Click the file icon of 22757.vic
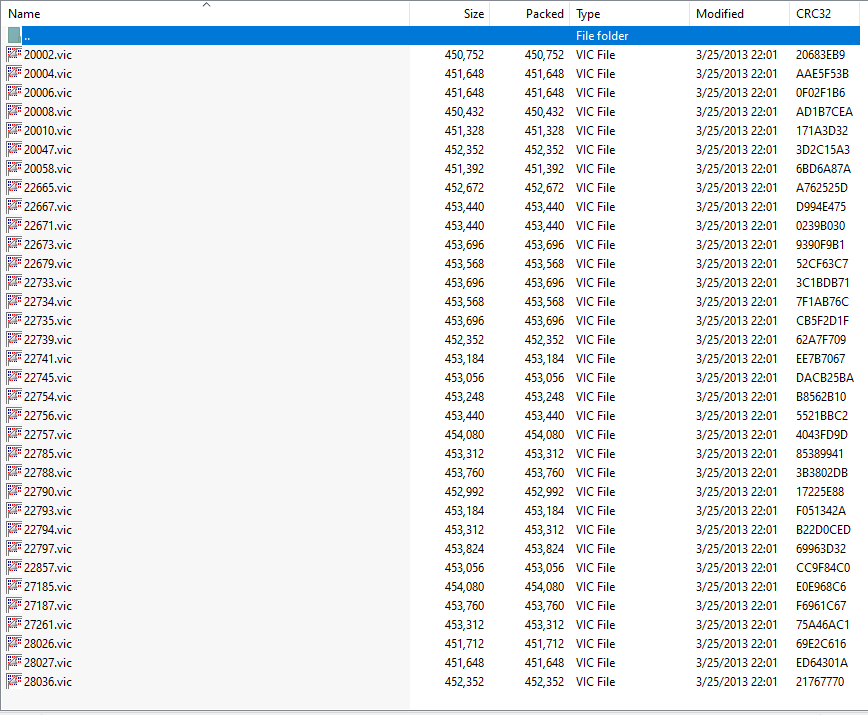Image resolution: width=868 pixels, height=715 pixels. pos(14,434)
